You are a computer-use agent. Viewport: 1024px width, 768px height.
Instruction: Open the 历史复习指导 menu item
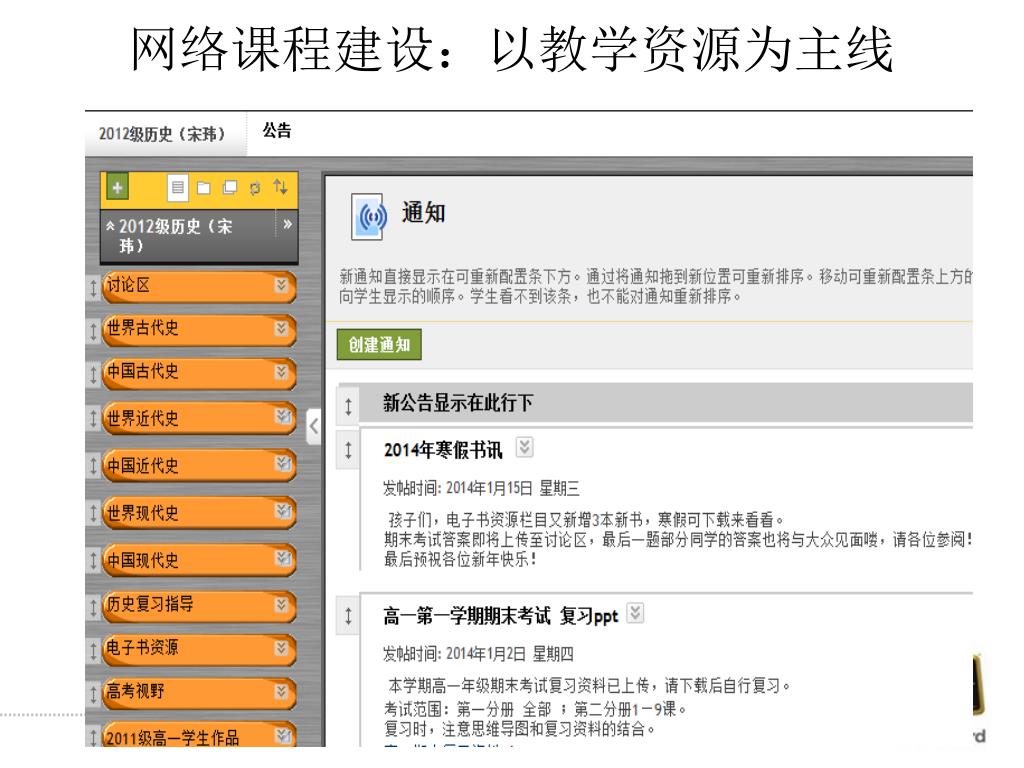click(x=199, y=606)
